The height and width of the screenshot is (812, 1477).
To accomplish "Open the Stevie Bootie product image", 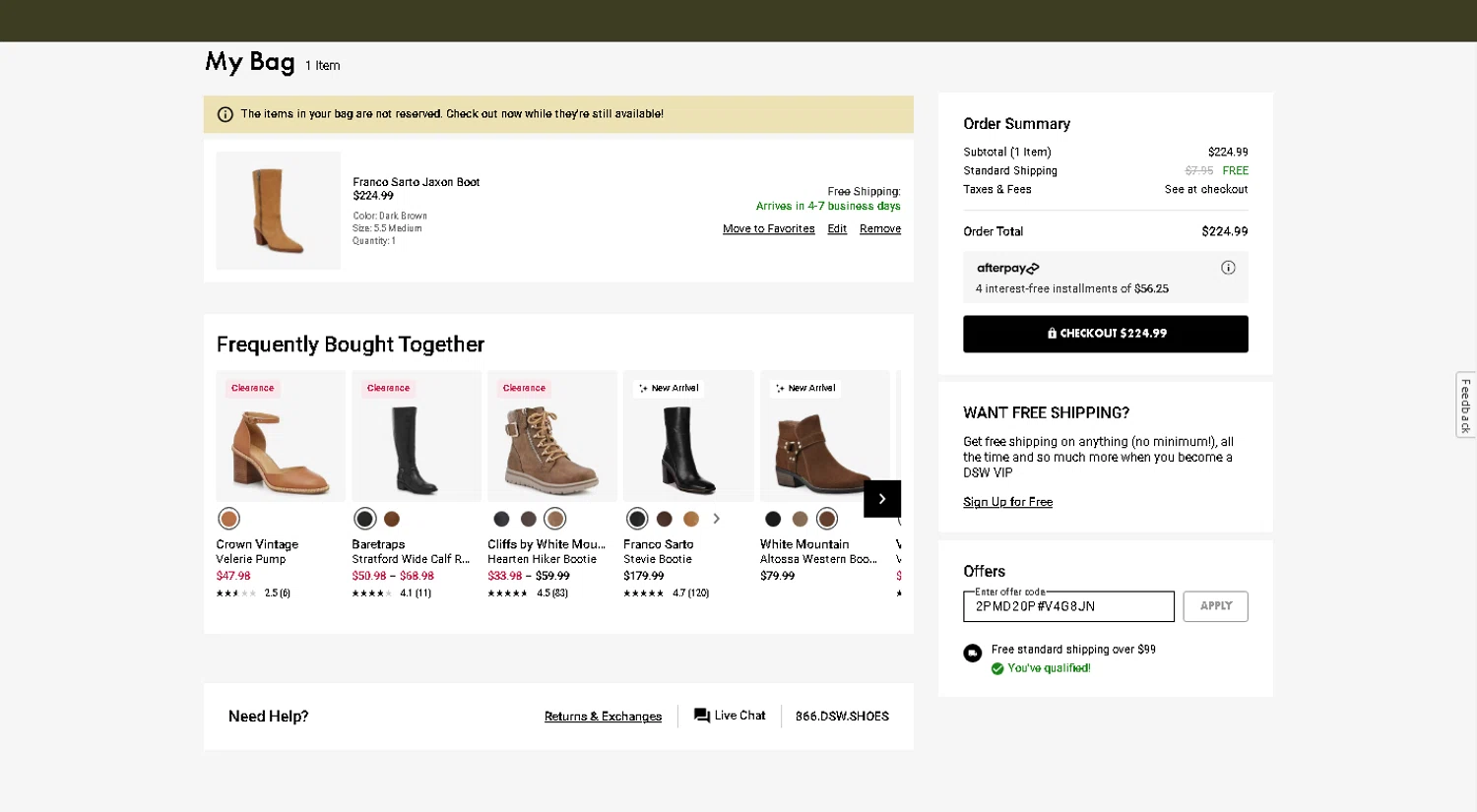I will tap(688, 437).
